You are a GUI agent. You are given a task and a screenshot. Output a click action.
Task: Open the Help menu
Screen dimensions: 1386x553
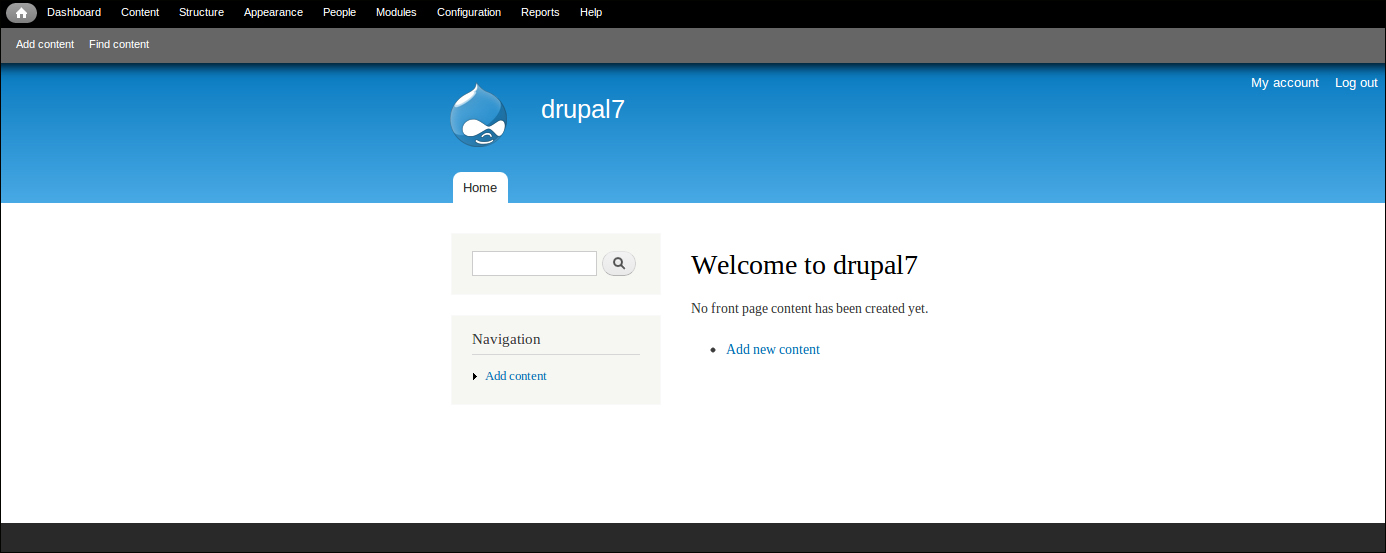point(591,12)
